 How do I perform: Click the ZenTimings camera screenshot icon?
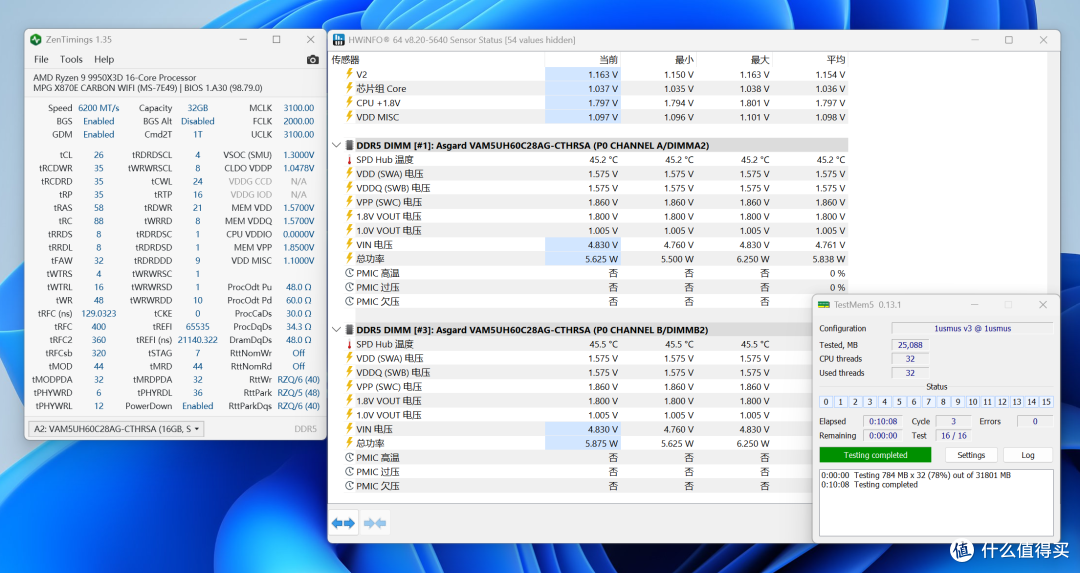(313, 60)
